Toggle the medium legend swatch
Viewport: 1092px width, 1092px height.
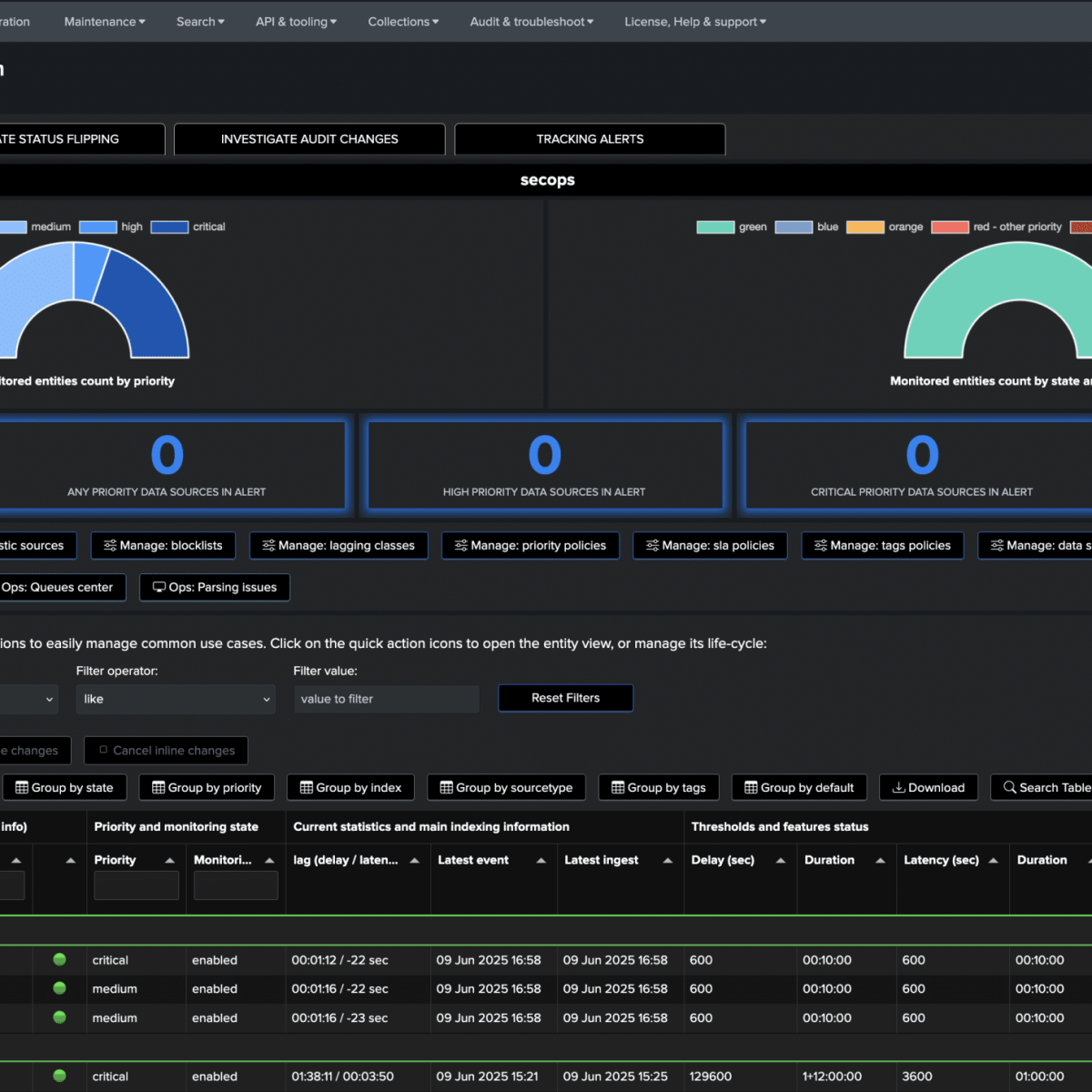tap(13, 227)
